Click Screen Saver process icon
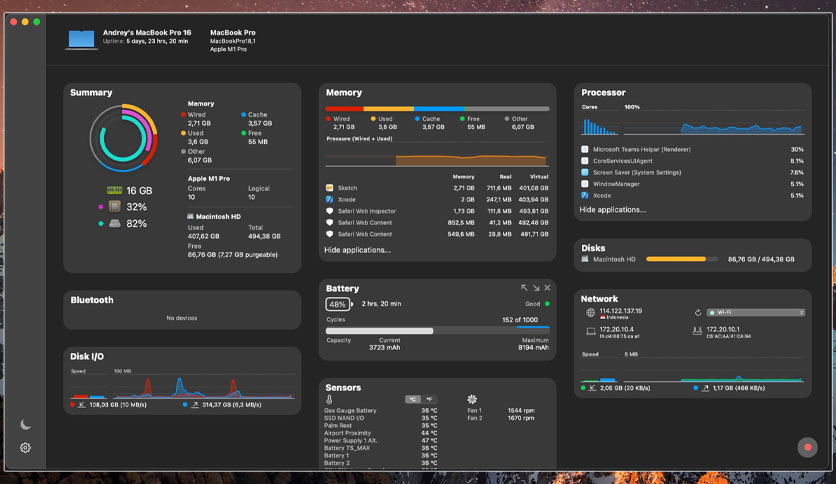Image resolution: width=836 pixels, height=484 pixels. [x=585, y=172]
